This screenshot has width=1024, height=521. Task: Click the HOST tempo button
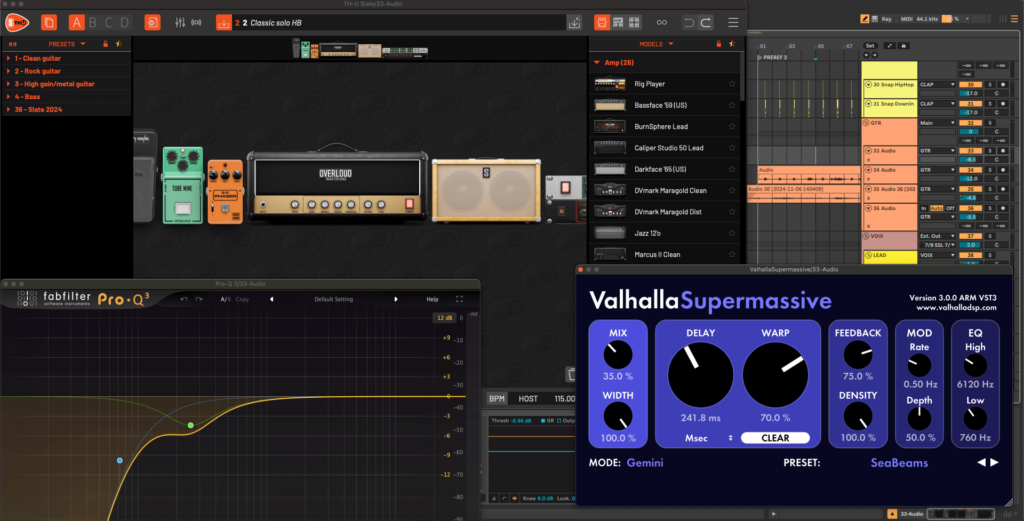[528, 398]
